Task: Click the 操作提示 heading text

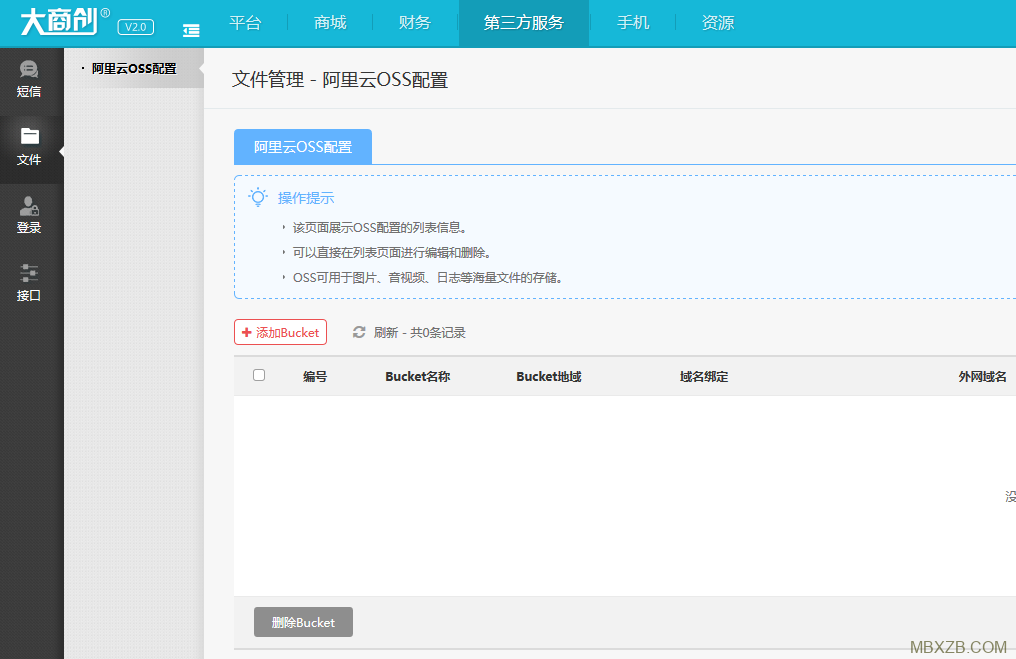Action: [x=306, y=198]
